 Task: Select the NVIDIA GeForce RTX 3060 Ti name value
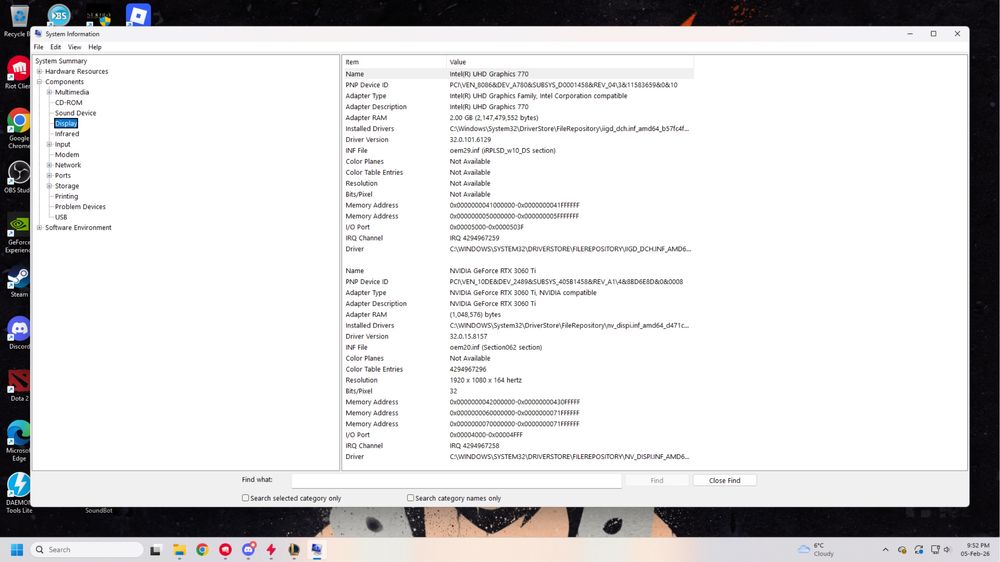click(x=492, y=270)
